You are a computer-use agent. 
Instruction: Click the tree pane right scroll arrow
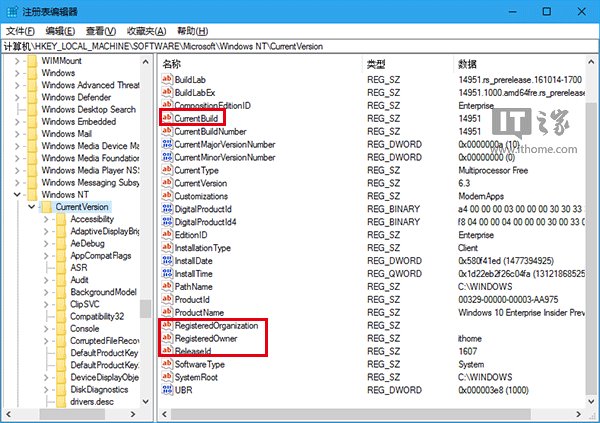pyautogui.click(x=133, y=414)
